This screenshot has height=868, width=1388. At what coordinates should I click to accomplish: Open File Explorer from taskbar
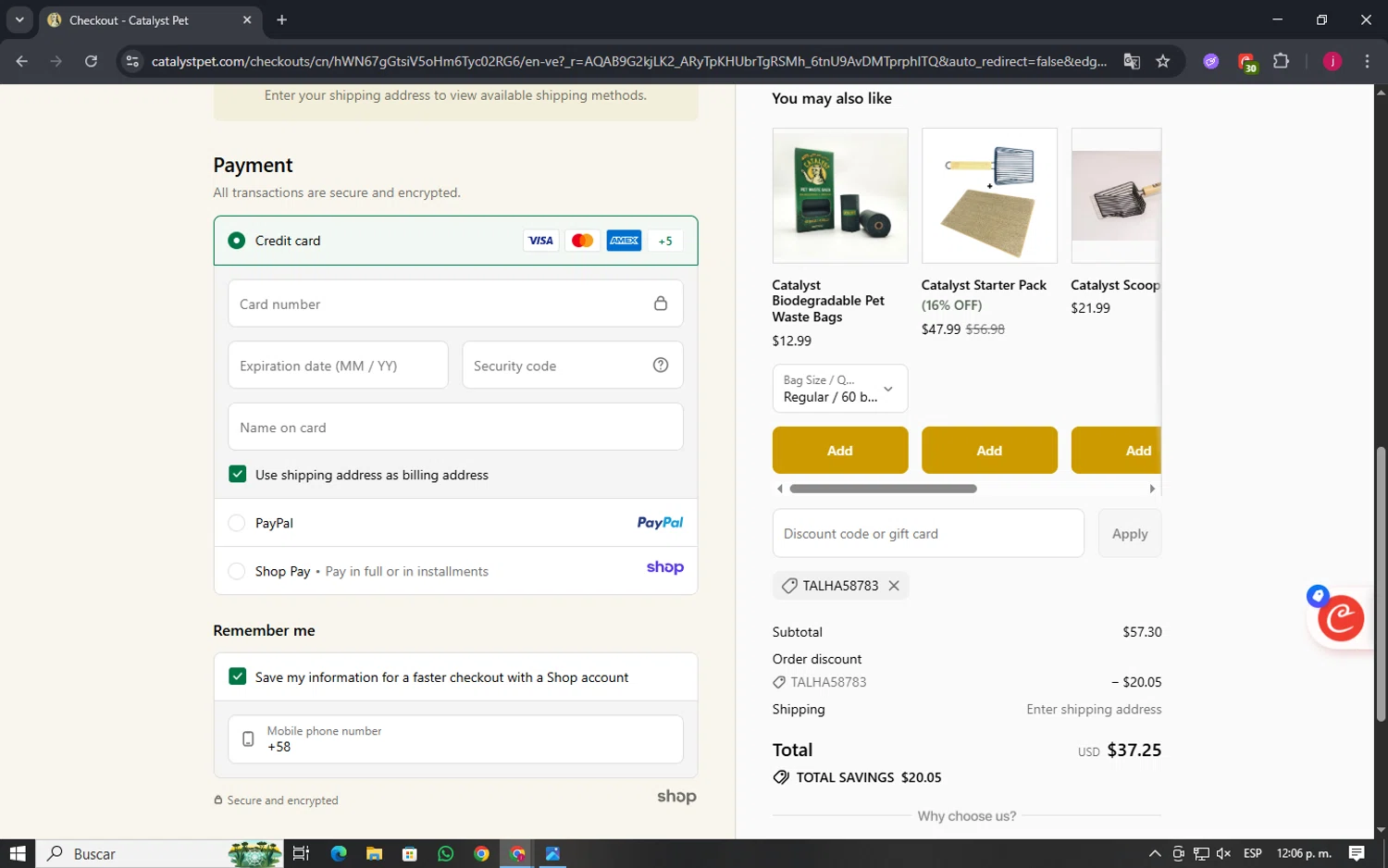374,853
